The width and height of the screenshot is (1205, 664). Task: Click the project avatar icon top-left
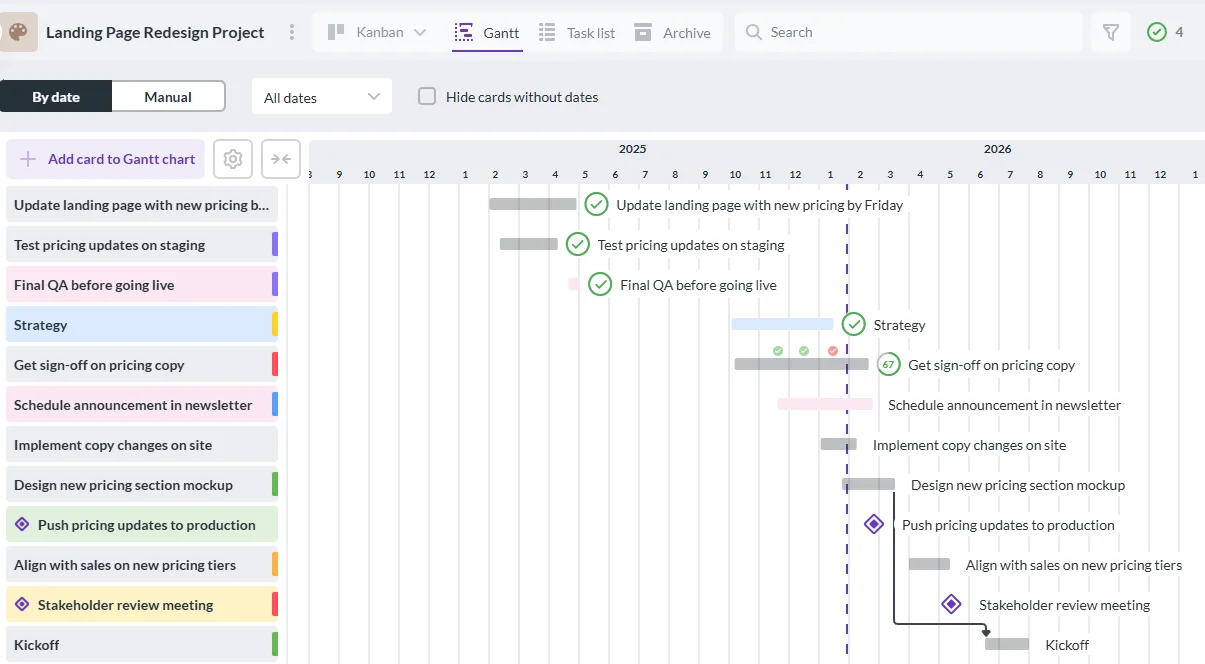18,31
